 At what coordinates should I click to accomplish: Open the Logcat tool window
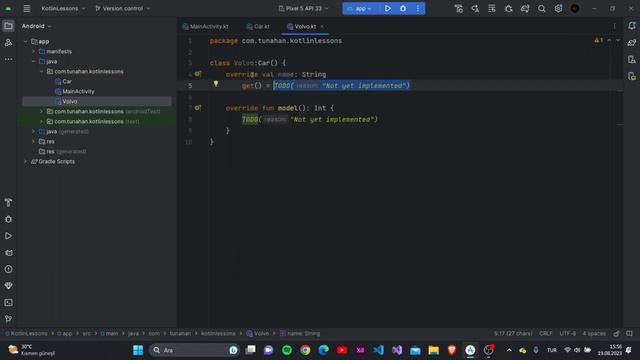coord(8,253)
